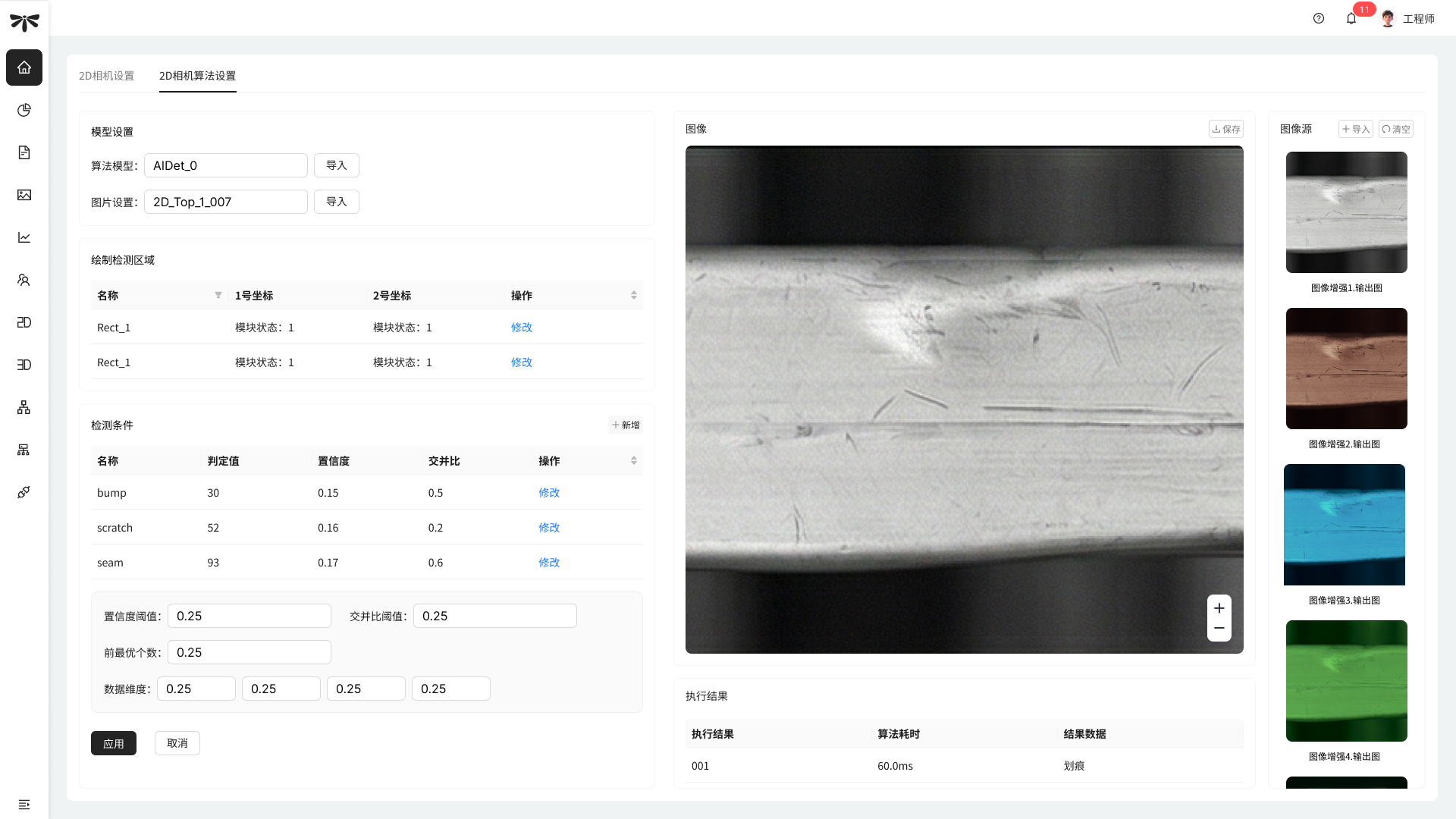Click 修改 link for scratch row
Screen dimensions: 1456x819
pyautogui.click(x=549, y=528)
